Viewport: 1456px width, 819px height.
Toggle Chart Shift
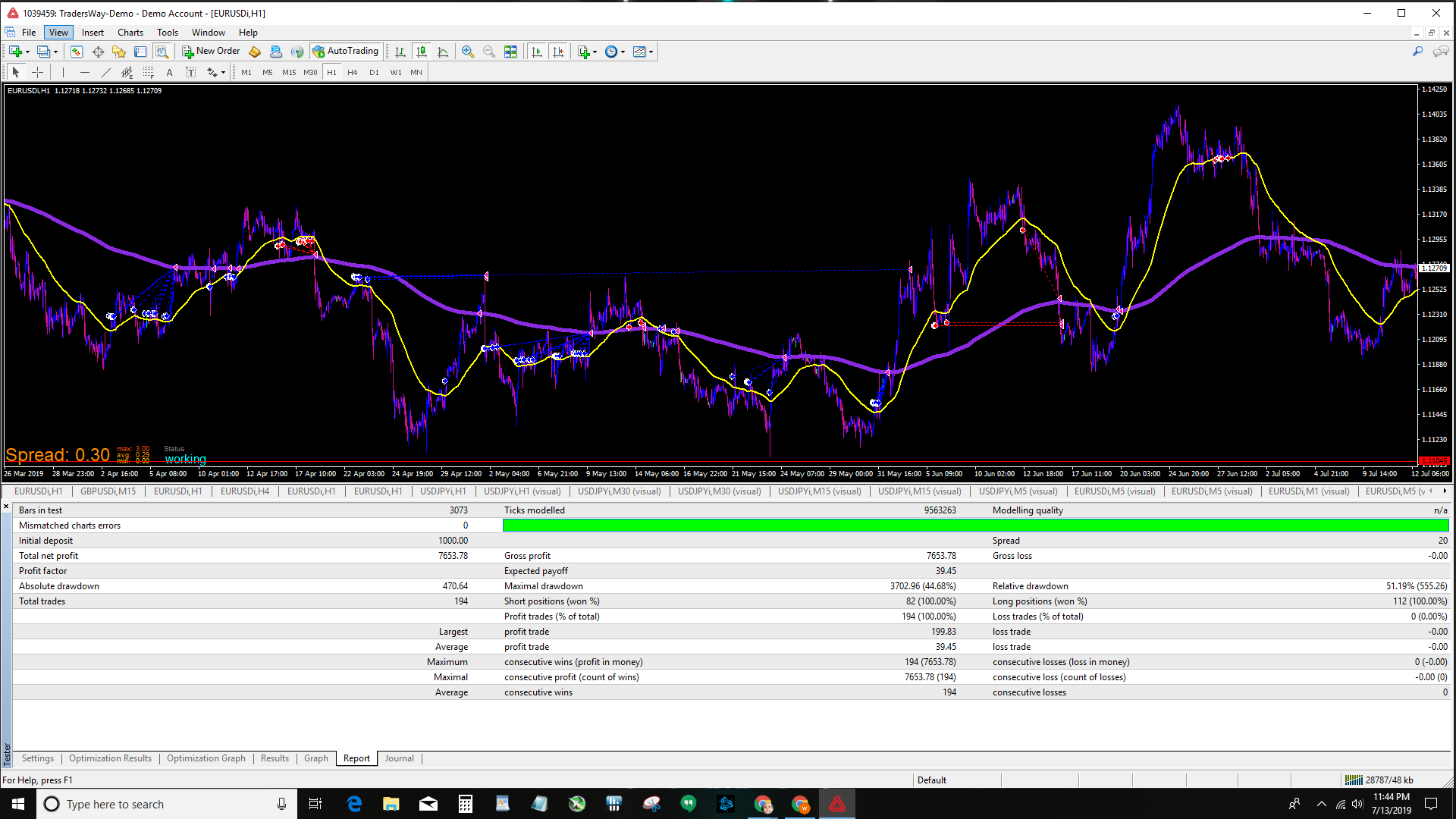pos(558,52)
